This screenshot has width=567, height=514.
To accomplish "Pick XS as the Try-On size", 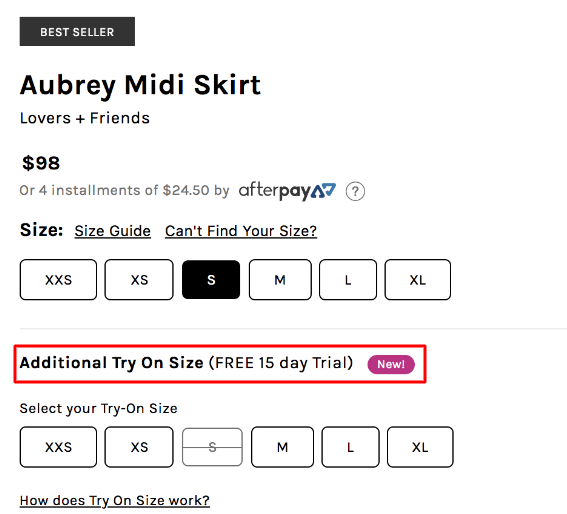I will click(139, 447).
